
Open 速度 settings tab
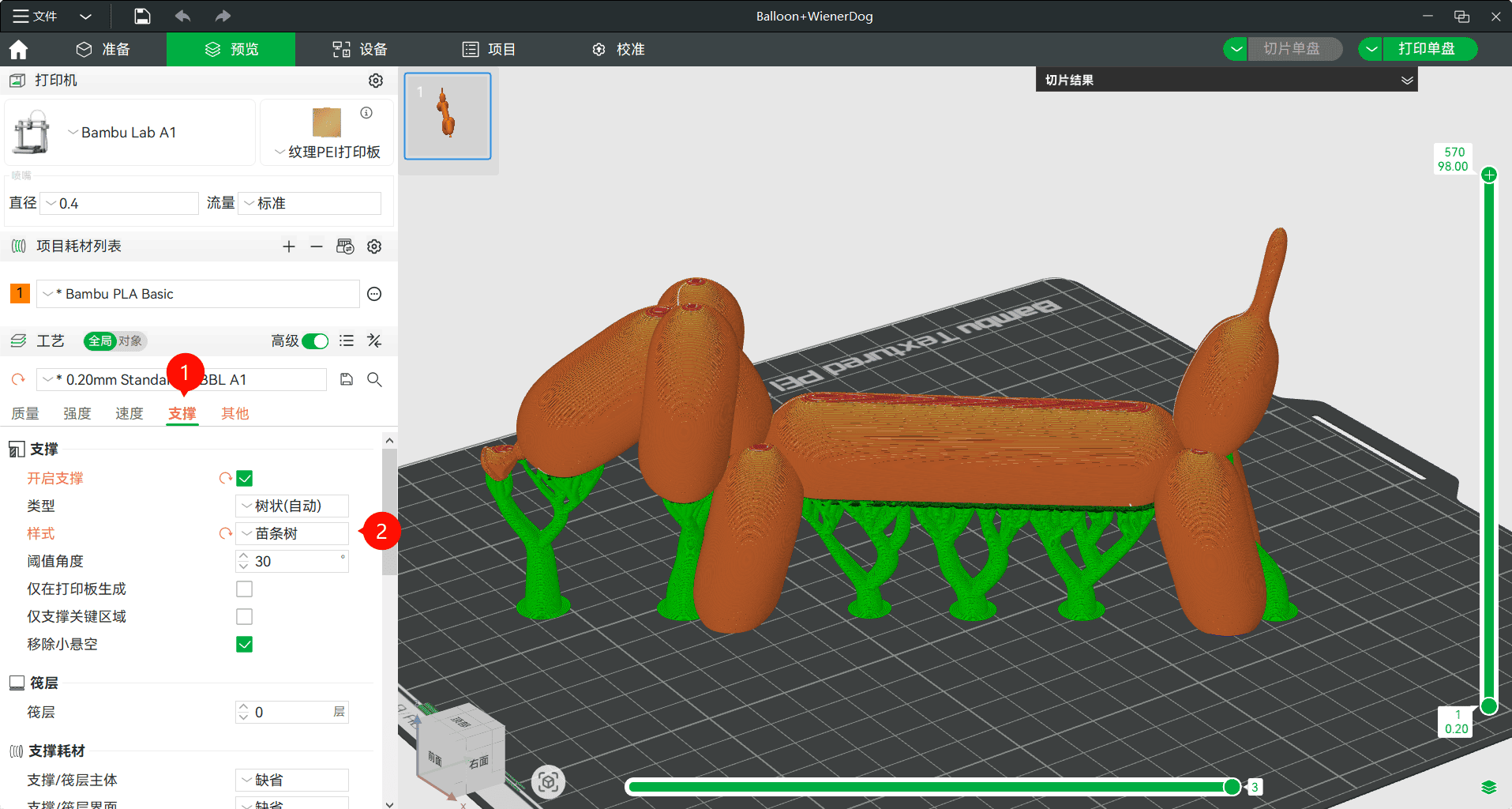pyautogui.click(x=129, y=413)
